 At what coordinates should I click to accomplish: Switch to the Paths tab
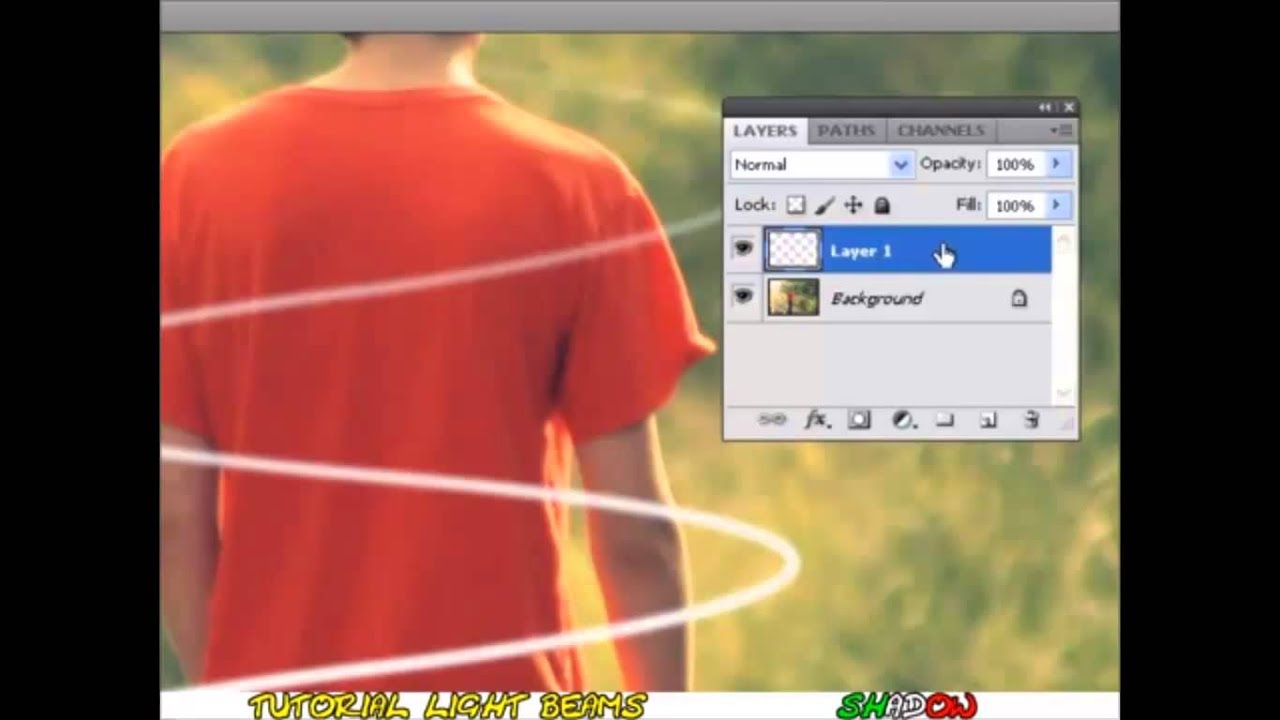click(846, 131)
